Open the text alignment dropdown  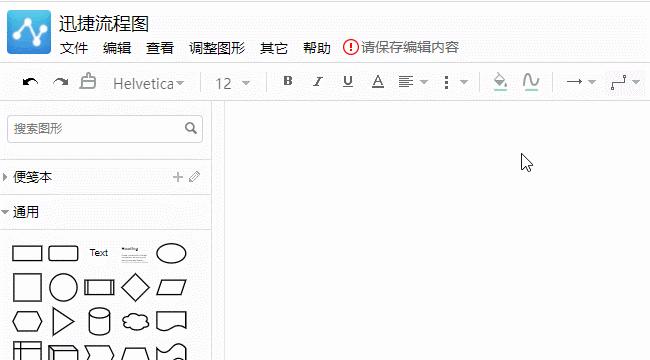click(413, 82)
